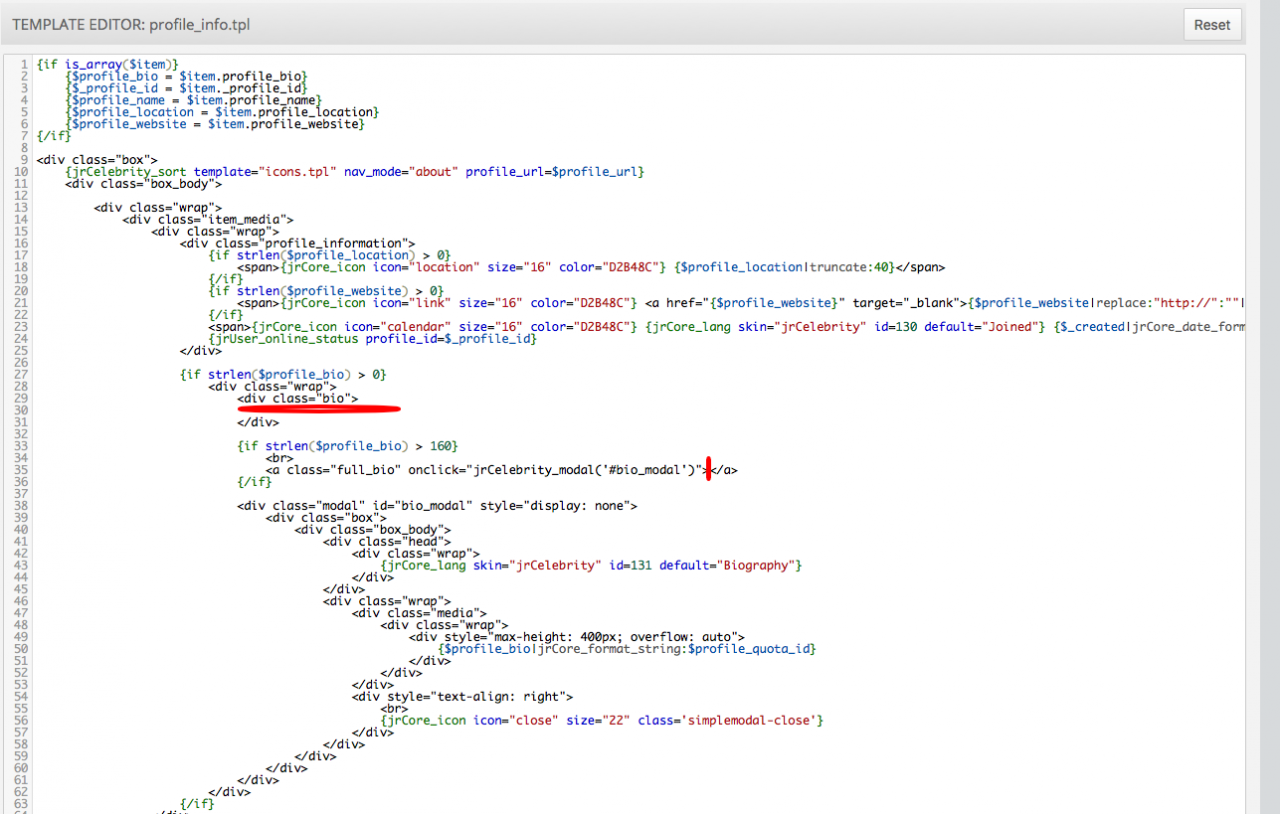
Task: Click the red mark before the closing </a> tag
Action: coord(708,469)
